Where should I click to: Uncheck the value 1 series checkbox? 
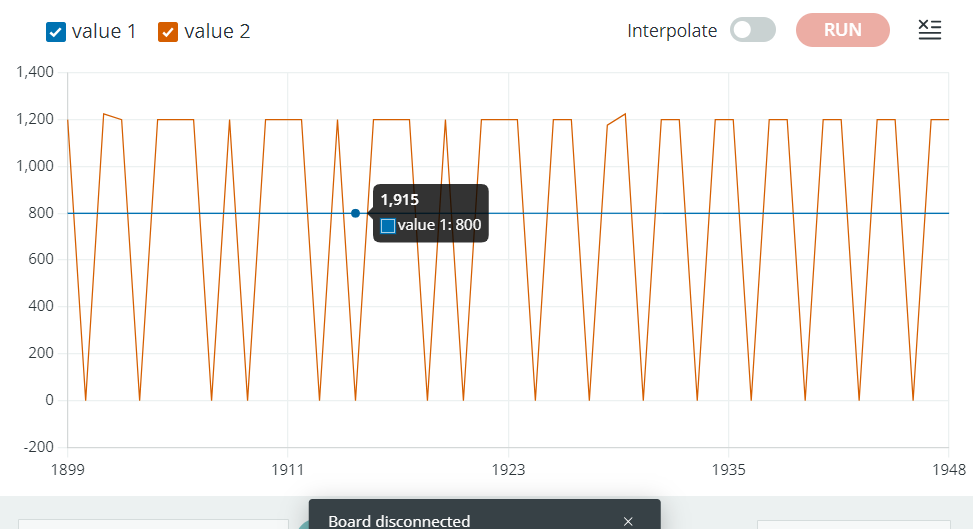coord(56,32)
